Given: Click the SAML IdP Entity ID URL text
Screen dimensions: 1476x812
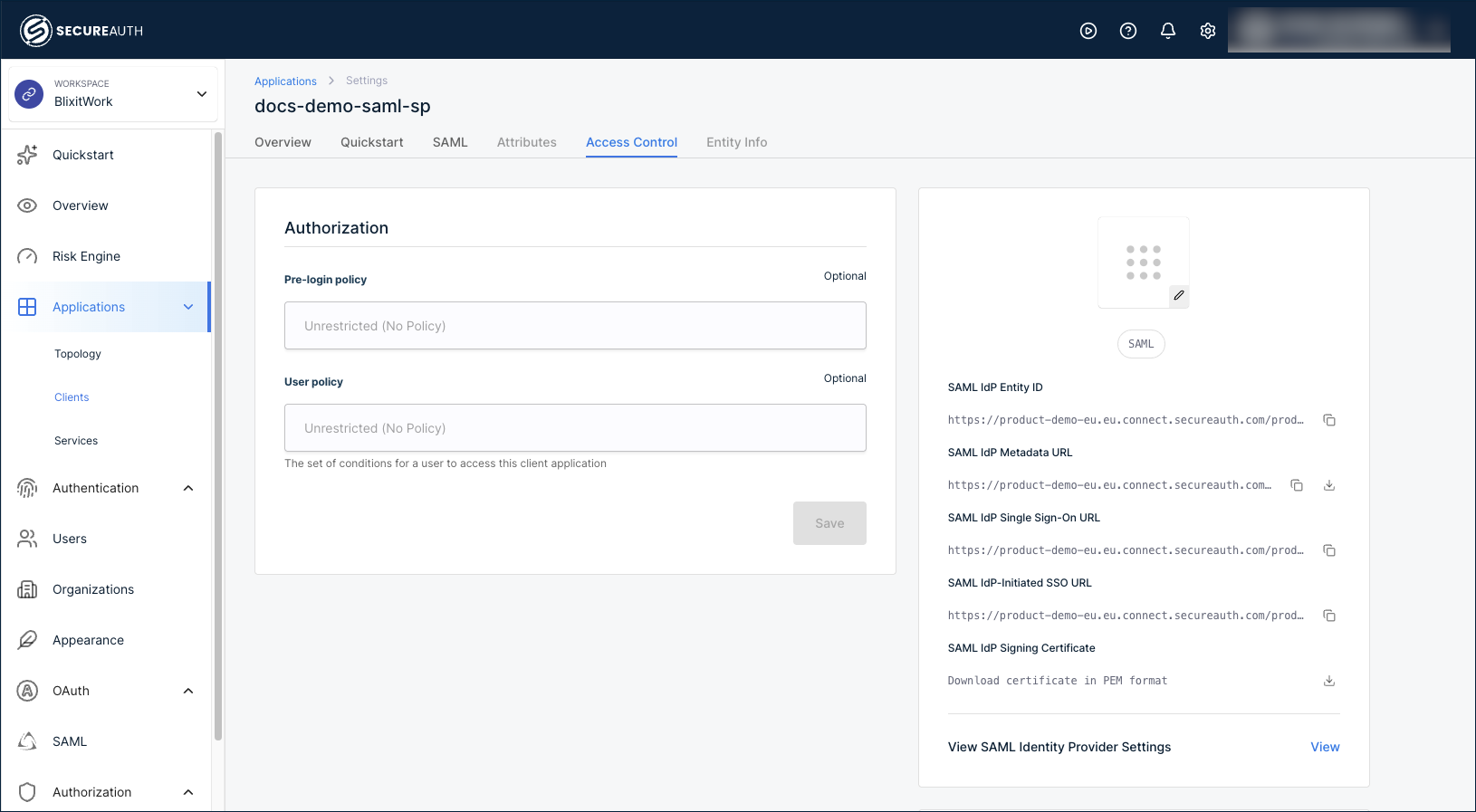Looking at the screenshot, I should coord(1126,420).
